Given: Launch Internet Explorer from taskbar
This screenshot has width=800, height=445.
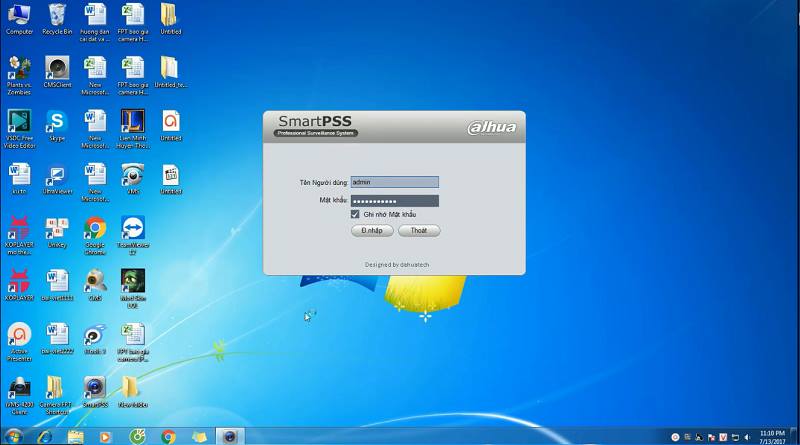Looking at the screenshot, I should coord(45,437).
